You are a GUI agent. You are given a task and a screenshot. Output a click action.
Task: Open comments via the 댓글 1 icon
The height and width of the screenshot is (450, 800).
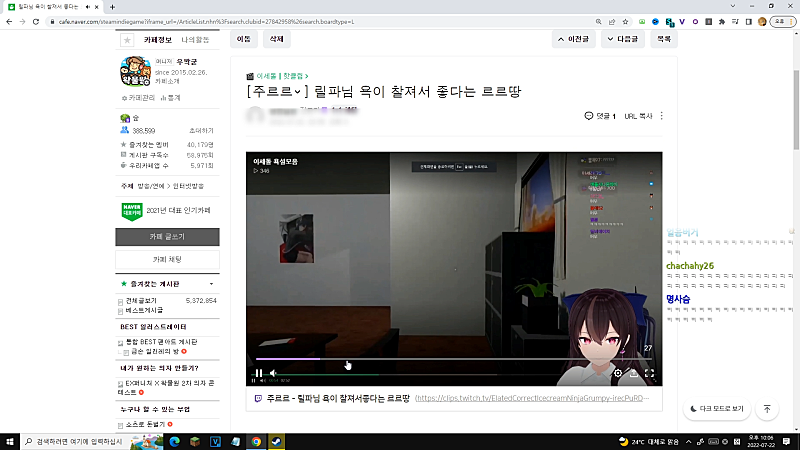point(600,116)
